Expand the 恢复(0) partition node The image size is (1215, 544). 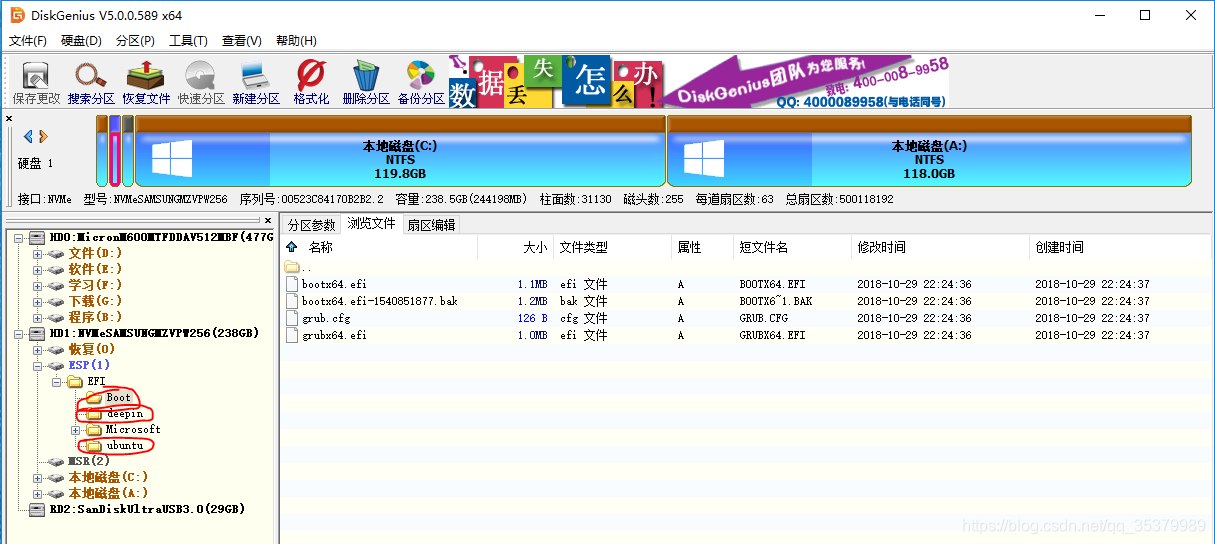tap(38, 350)
